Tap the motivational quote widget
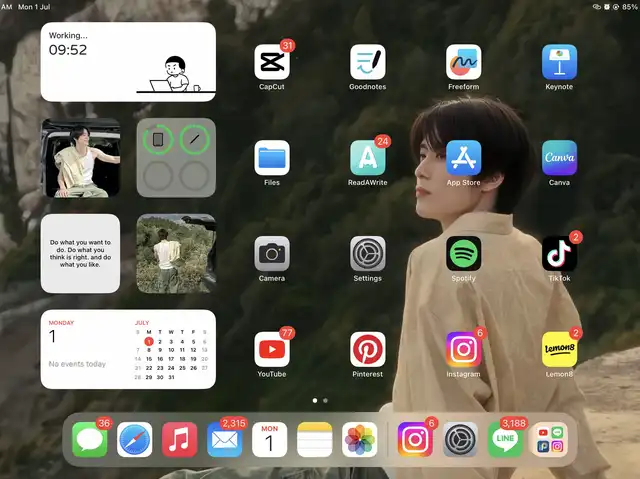 click(80, 253)
